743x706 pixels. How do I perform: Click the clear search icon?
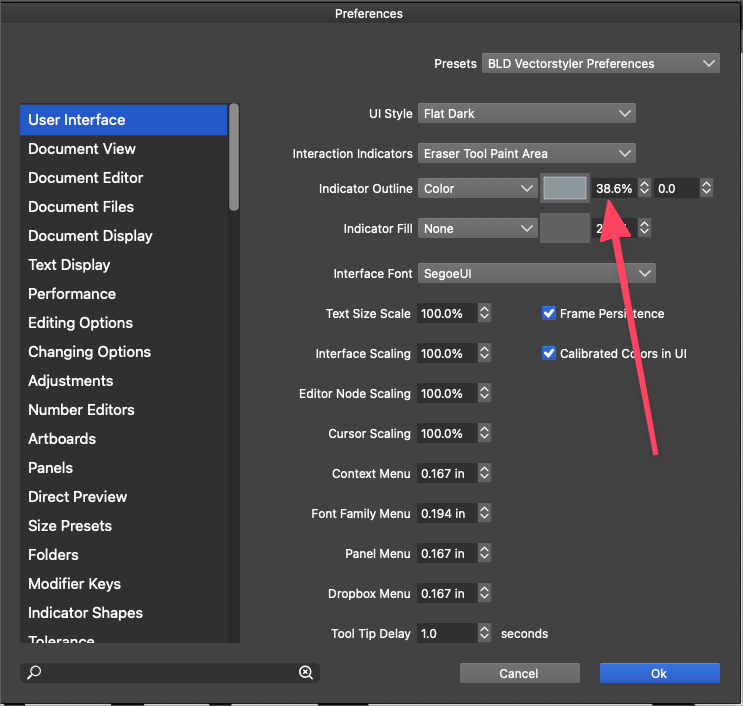coord(306,673)
